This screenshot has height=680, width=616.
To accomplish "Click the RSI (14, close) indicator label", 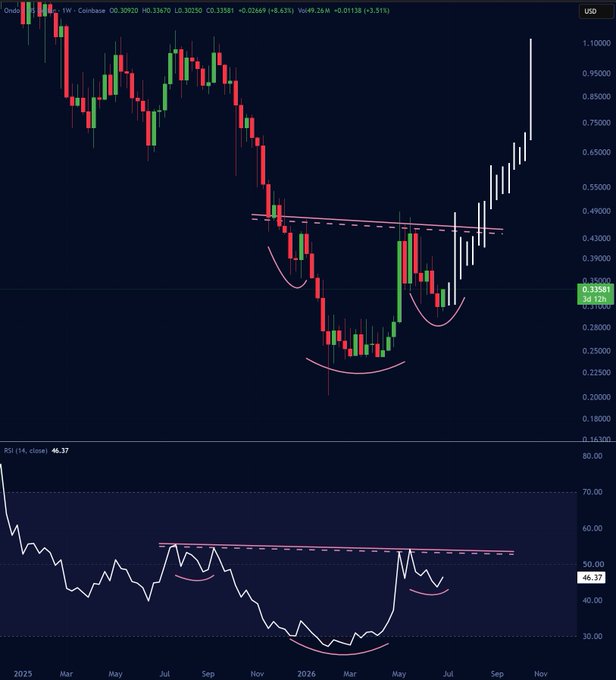I will (x=26, y=451).
